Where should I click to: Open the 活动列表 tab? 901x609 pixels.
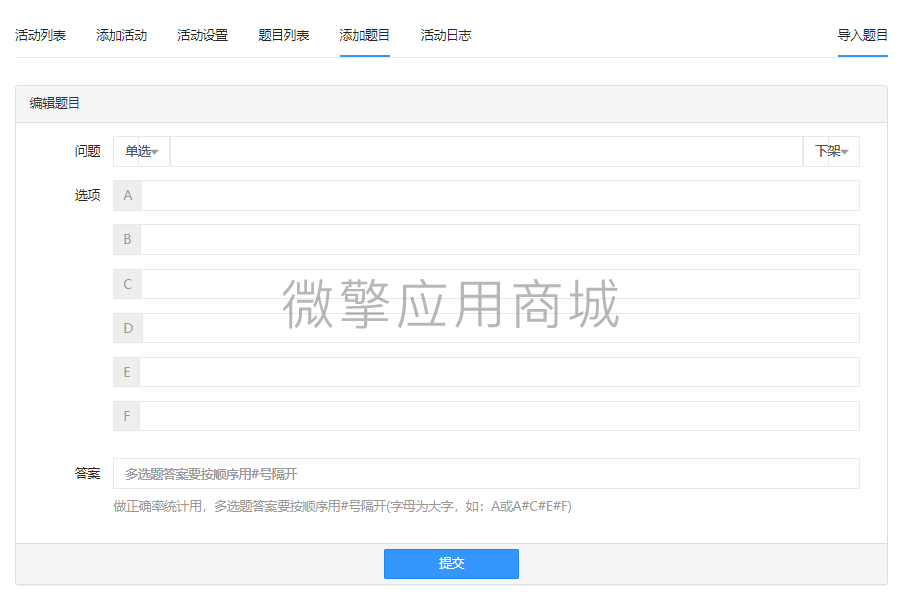40,36
